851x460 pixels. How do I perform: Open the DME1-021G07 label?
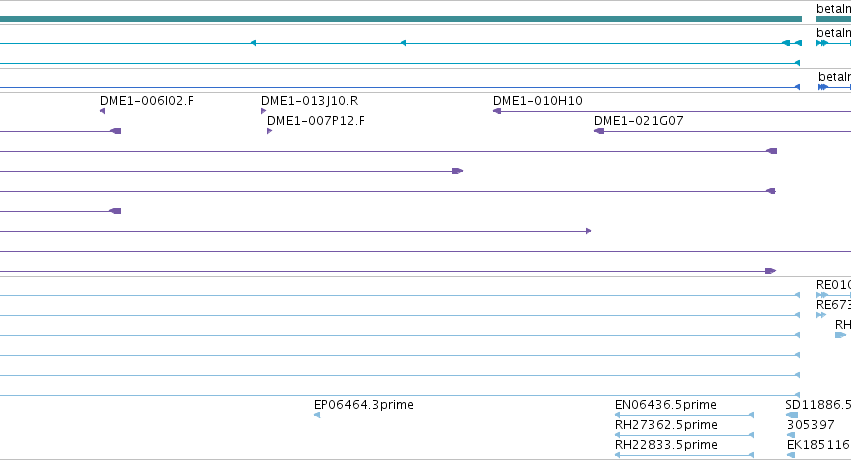click(x=639, y=121)
